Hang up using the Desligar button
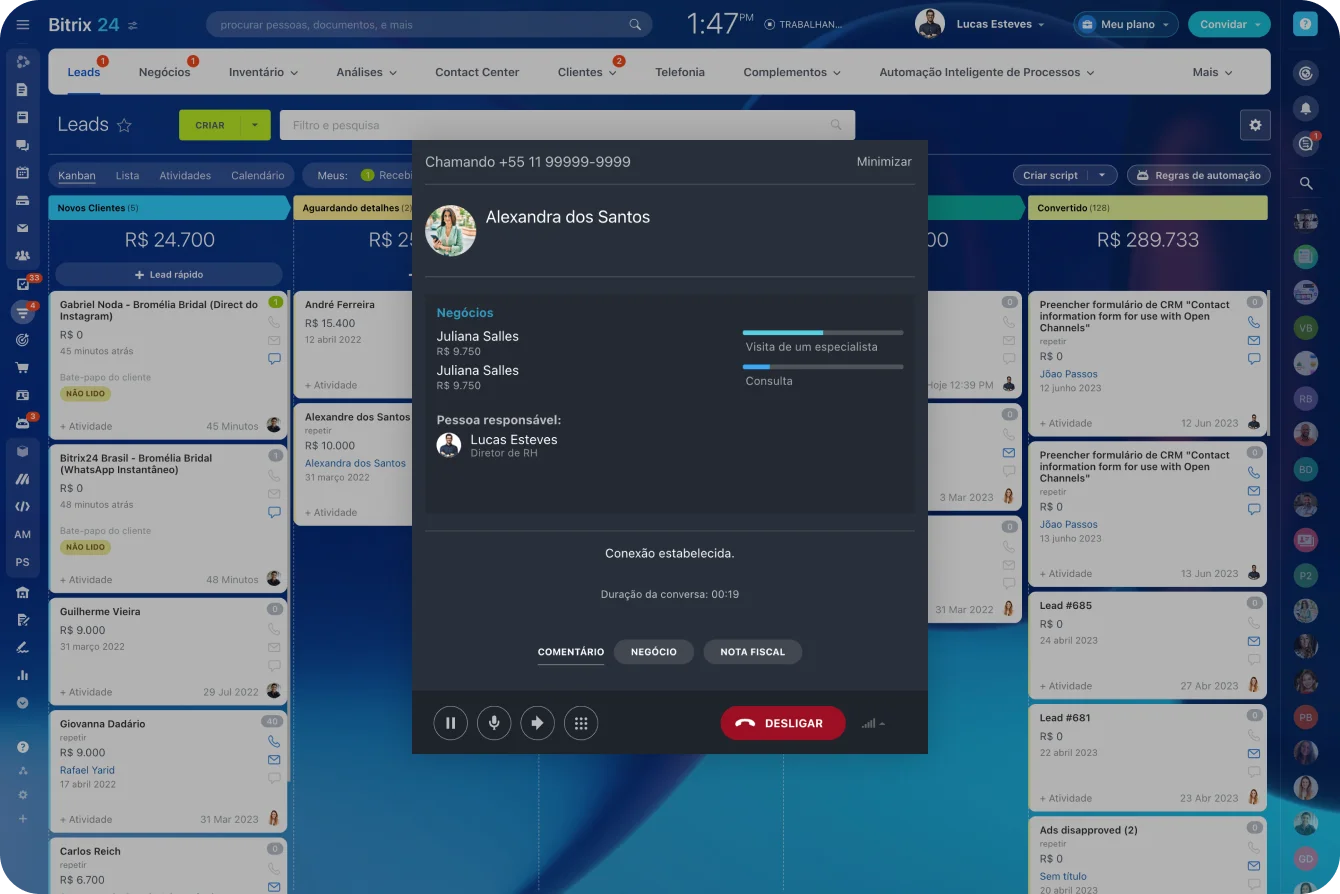This screenshot has width=1340, height=894. (x=782, y=723)
